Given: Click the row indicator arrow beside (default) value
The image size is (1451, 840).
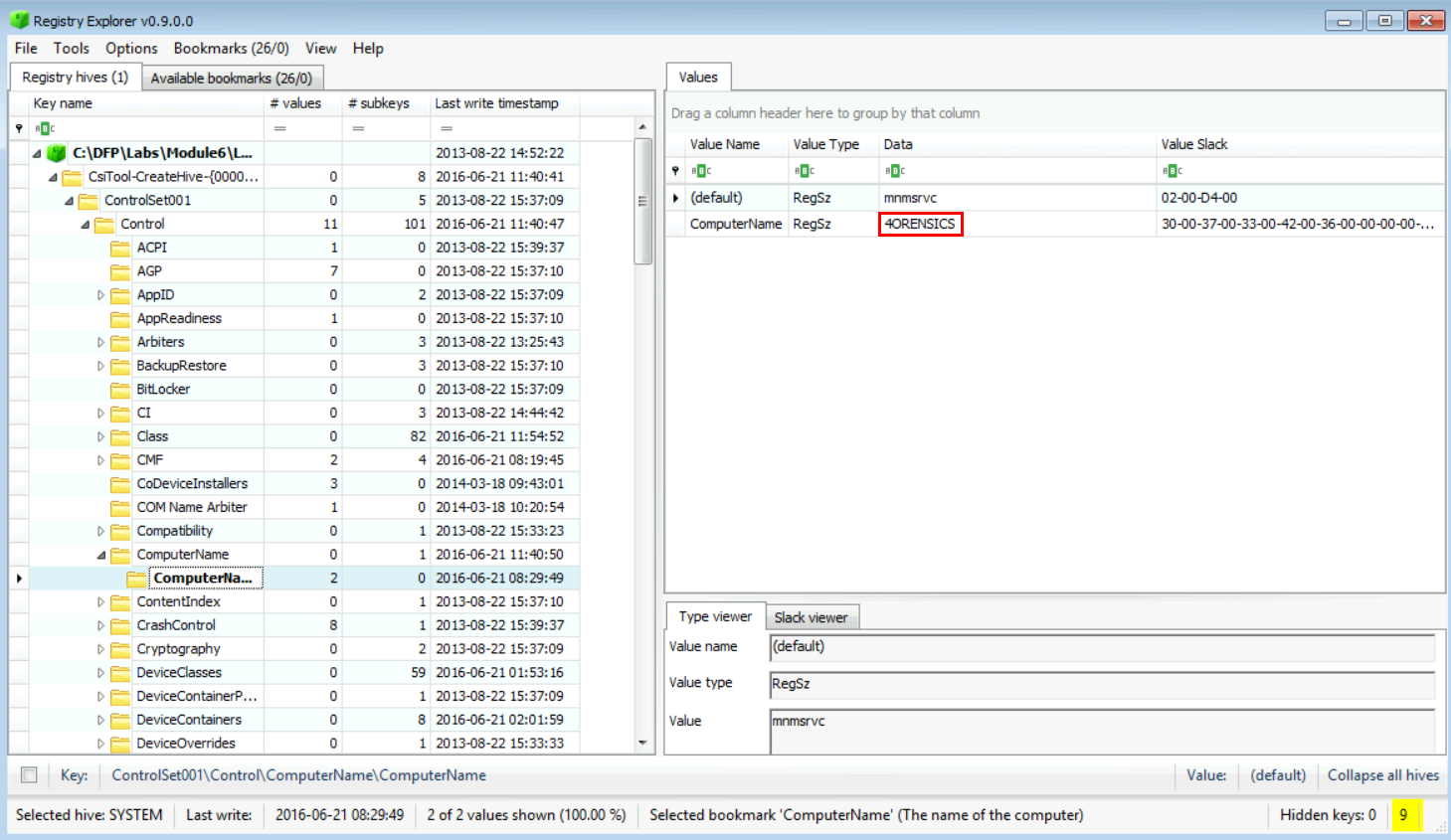Looking at the screenshot, I should tap(676, 198).
